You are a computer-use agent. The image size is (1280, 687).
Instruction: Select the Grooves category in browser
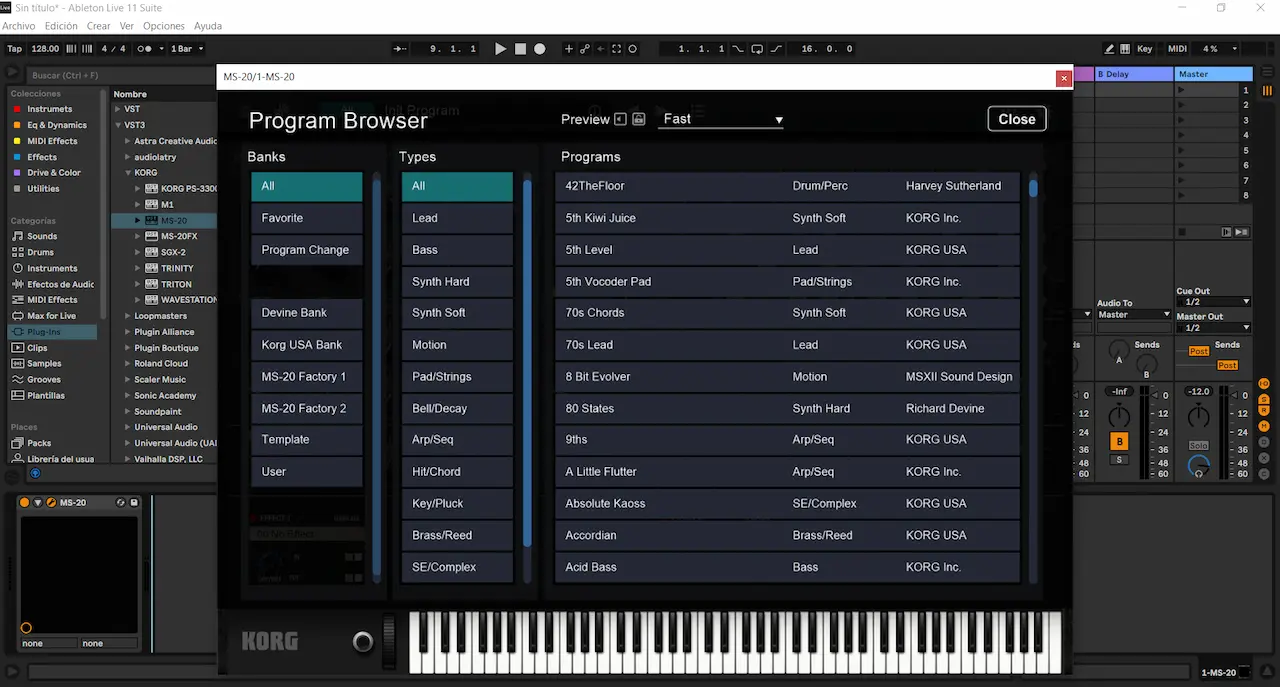click(44, 380)
